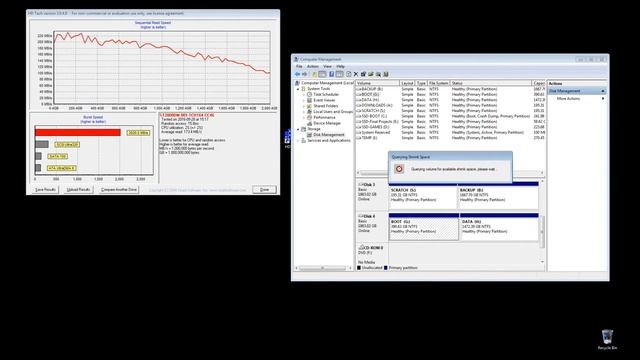Image resolution: width=640 pixels, height=360 pixels.
Task: Select BACKUP (B:) row in volume list
Action: tap(450, 89)
